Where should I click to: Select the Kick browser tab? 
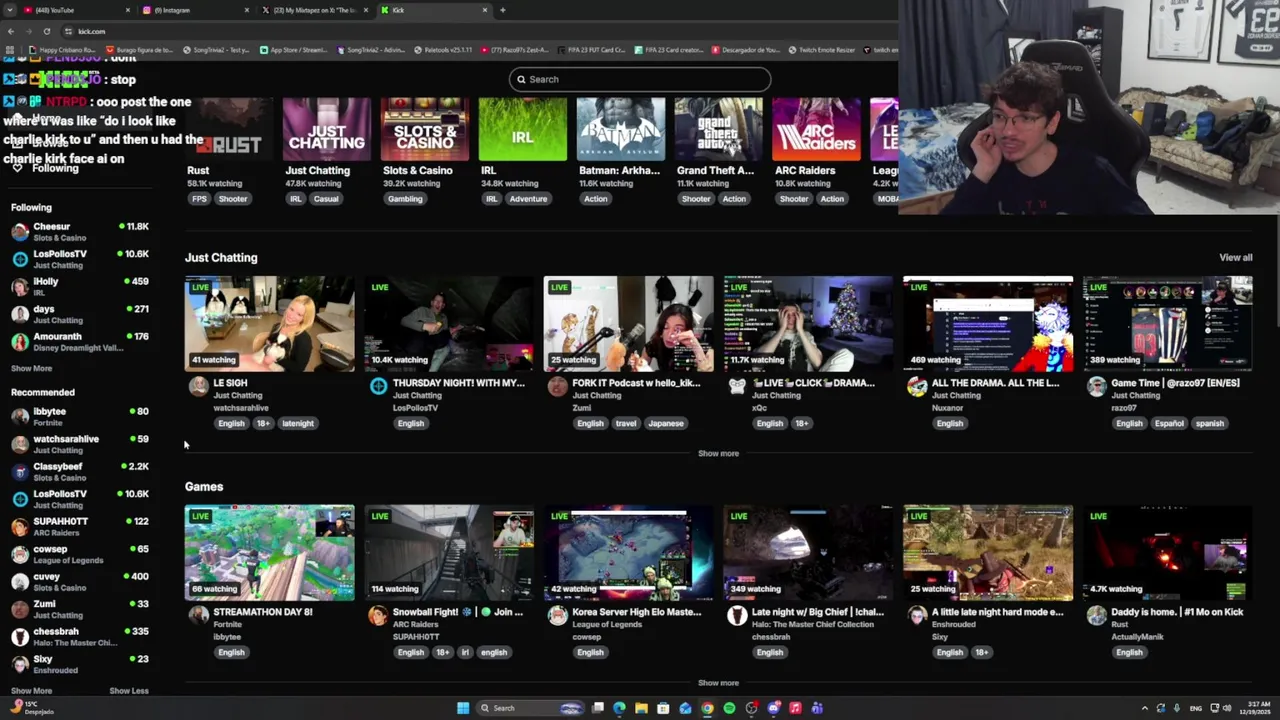pyautogui.click(x=434, y=10)
